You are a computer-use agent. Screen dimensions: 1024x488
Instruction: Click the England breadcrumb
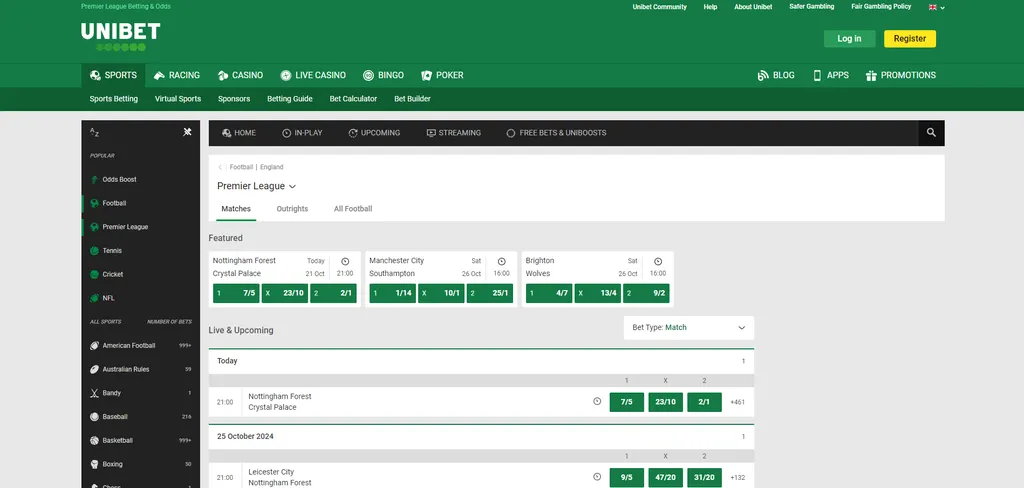click(272, 167)
